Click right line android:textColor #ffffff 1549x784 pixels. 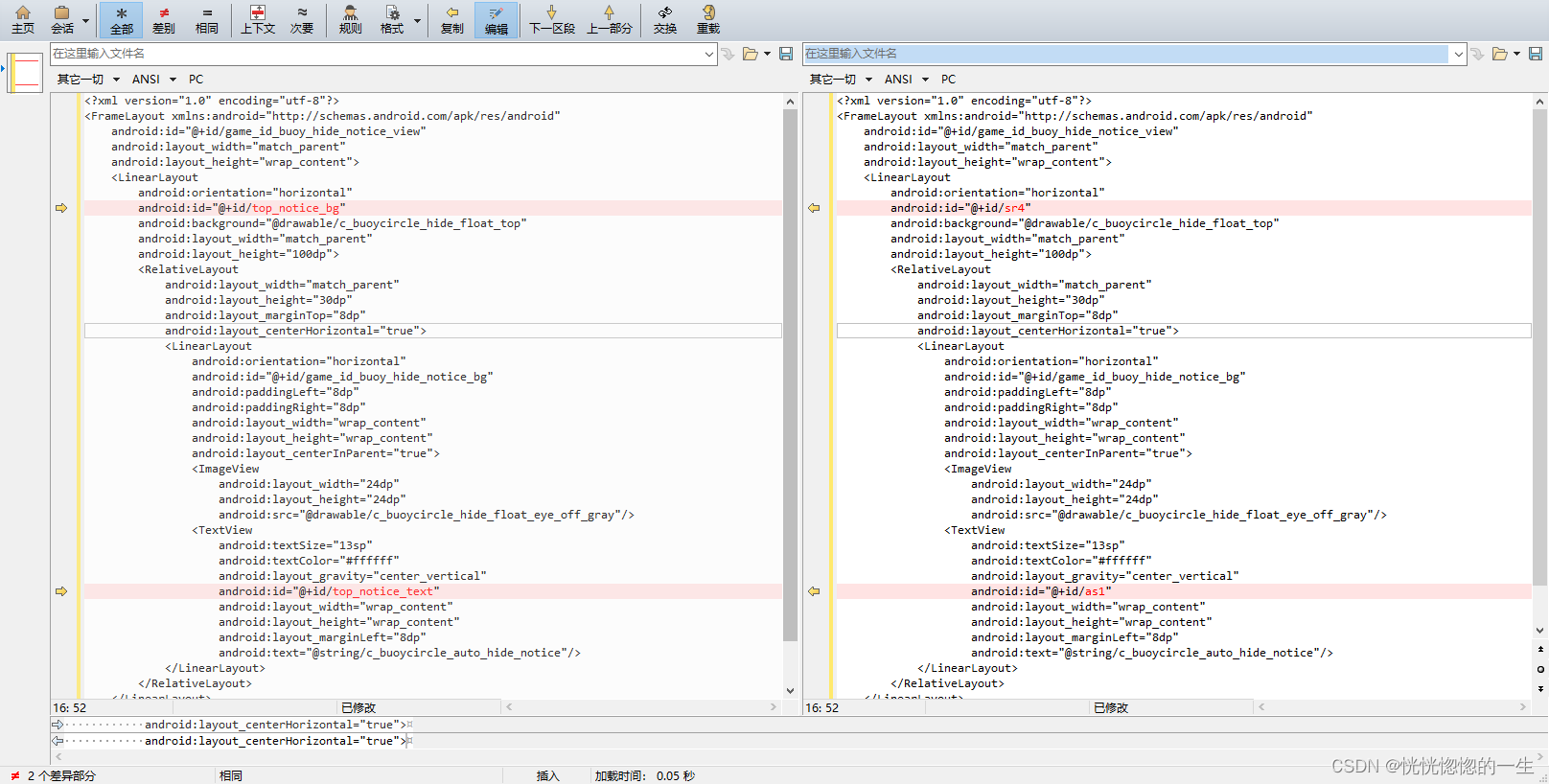pos(1061,561)
